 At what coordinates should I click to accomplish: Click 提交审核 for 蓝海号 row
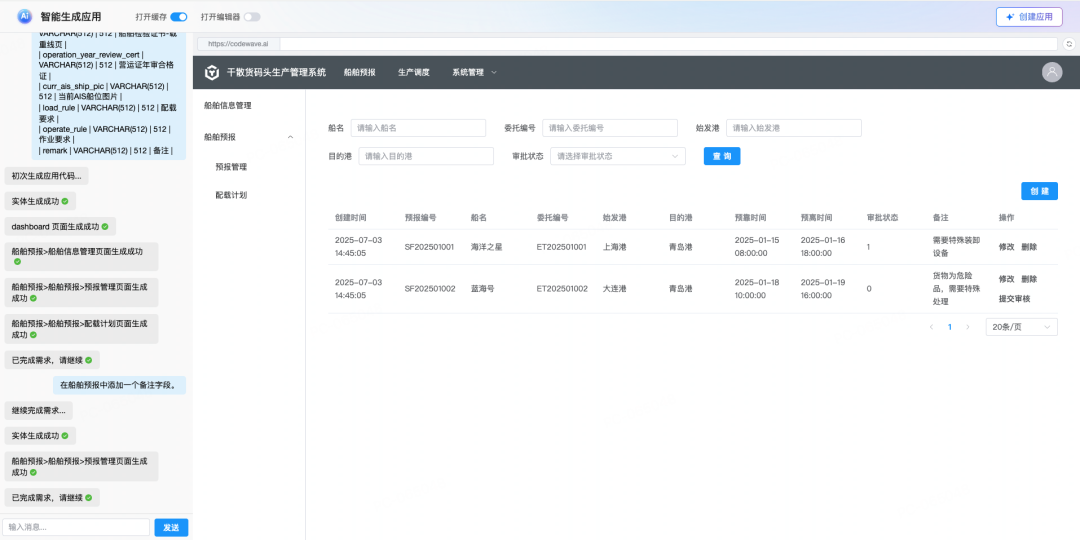pos(1015,299)
